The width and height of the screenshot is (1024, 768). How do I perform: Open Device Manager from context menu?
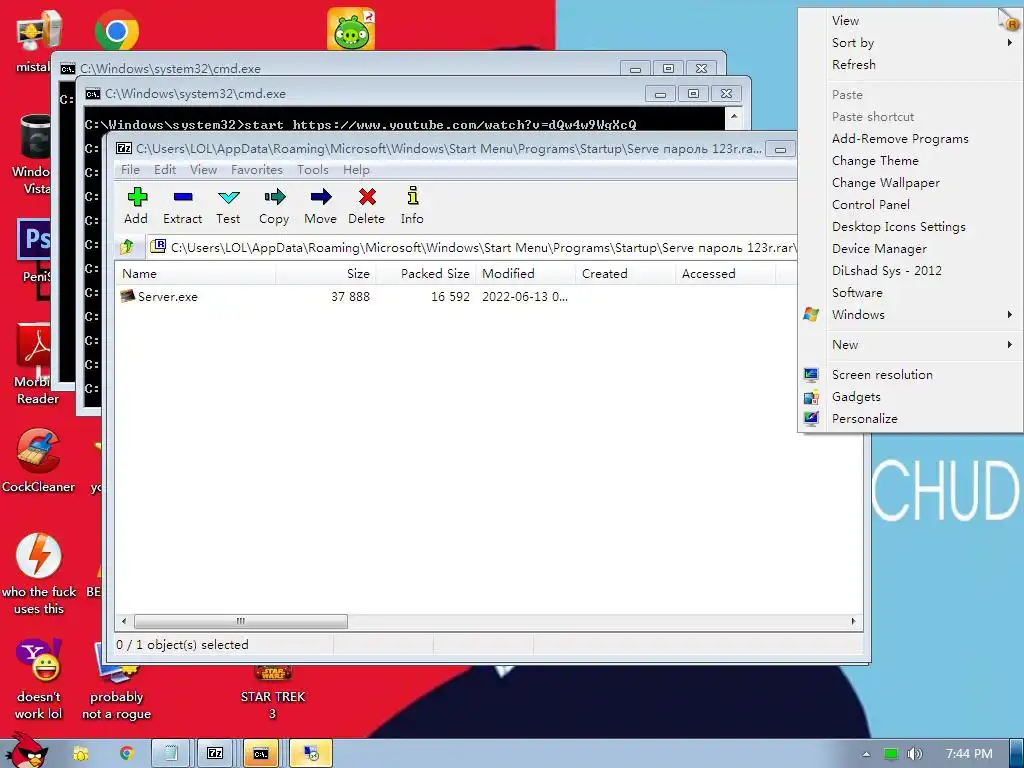(x=910, y=249)
